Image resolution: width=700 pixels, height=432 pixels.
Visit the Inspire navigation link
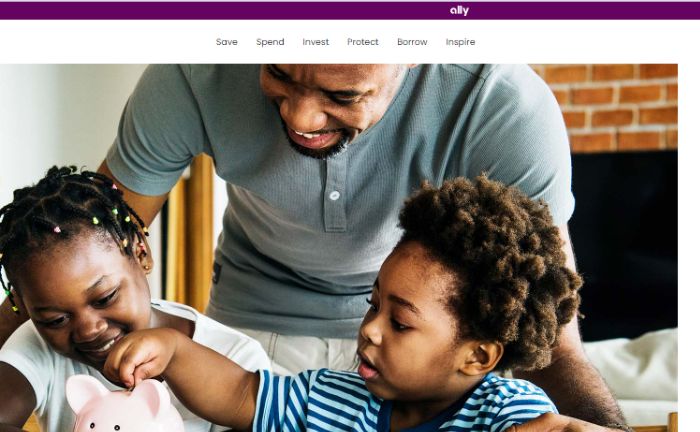point(460,42)
